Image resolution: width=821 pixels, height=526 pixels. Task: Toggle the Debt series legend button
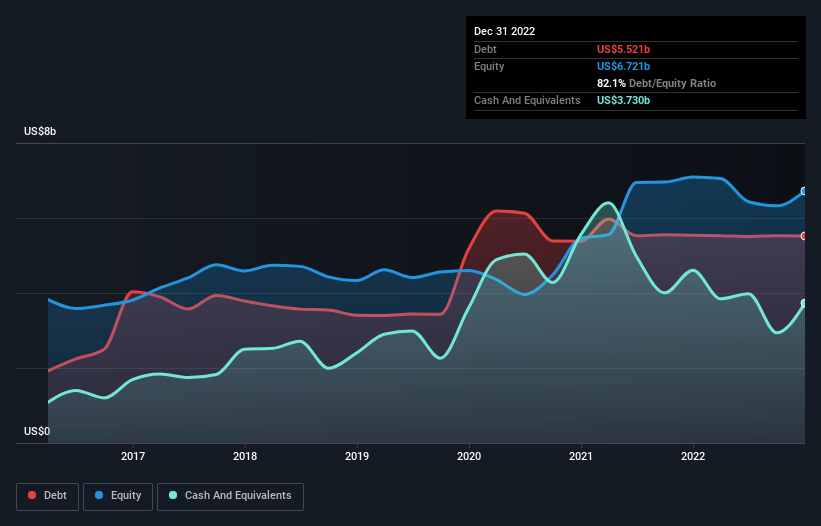click(47, 496)
